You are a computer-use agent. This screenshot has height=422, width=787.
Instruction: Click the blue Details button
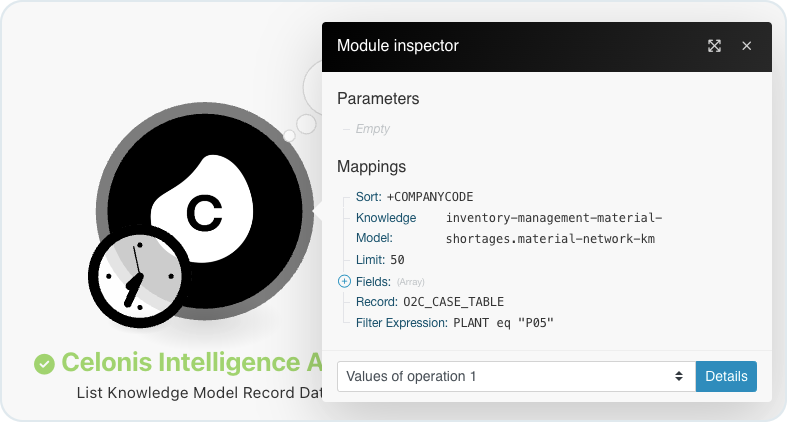pos(726,376)
